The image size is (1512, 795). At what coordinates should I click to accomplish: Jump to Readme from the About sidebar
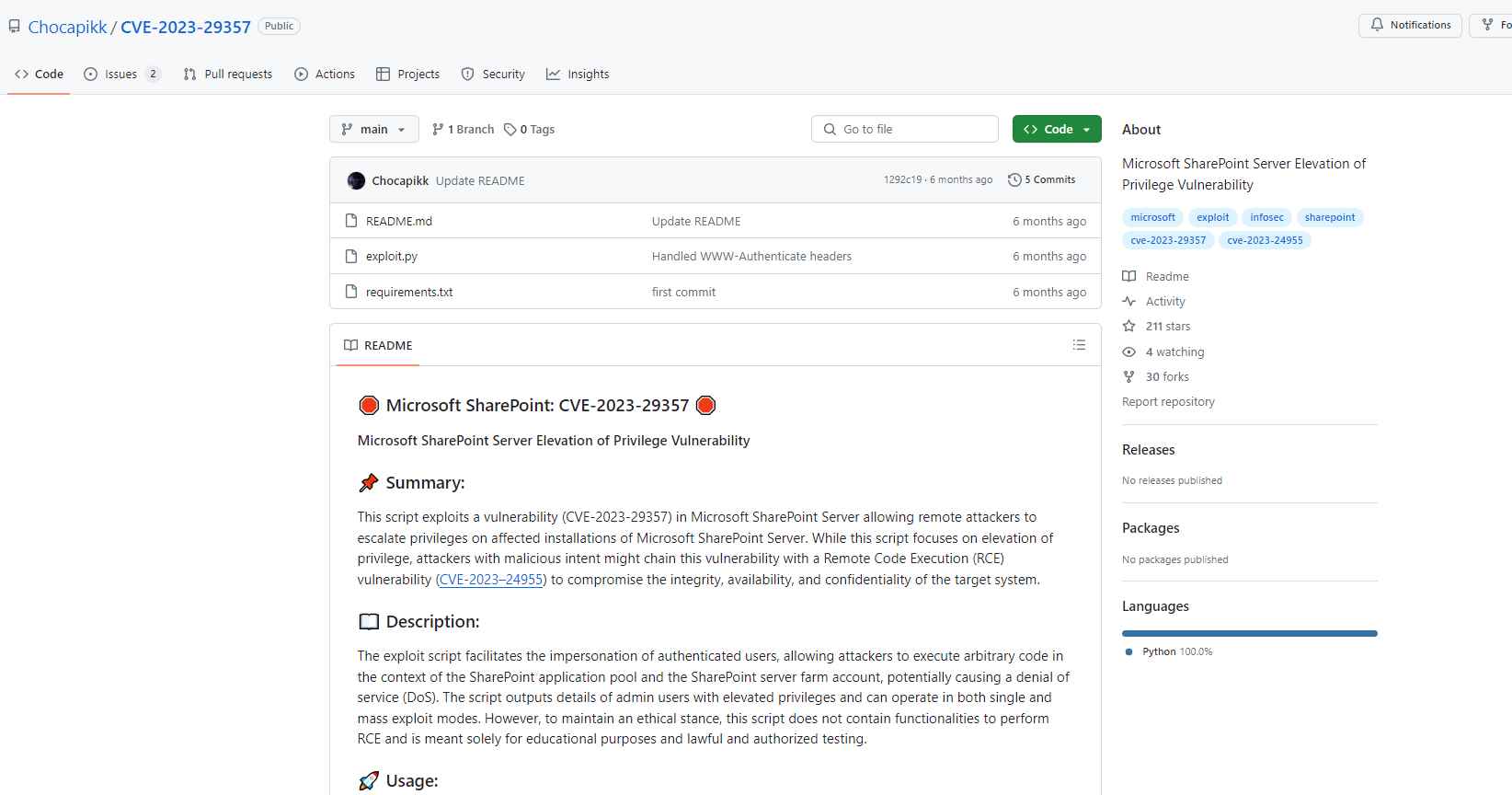click(x=1167, y=276)
